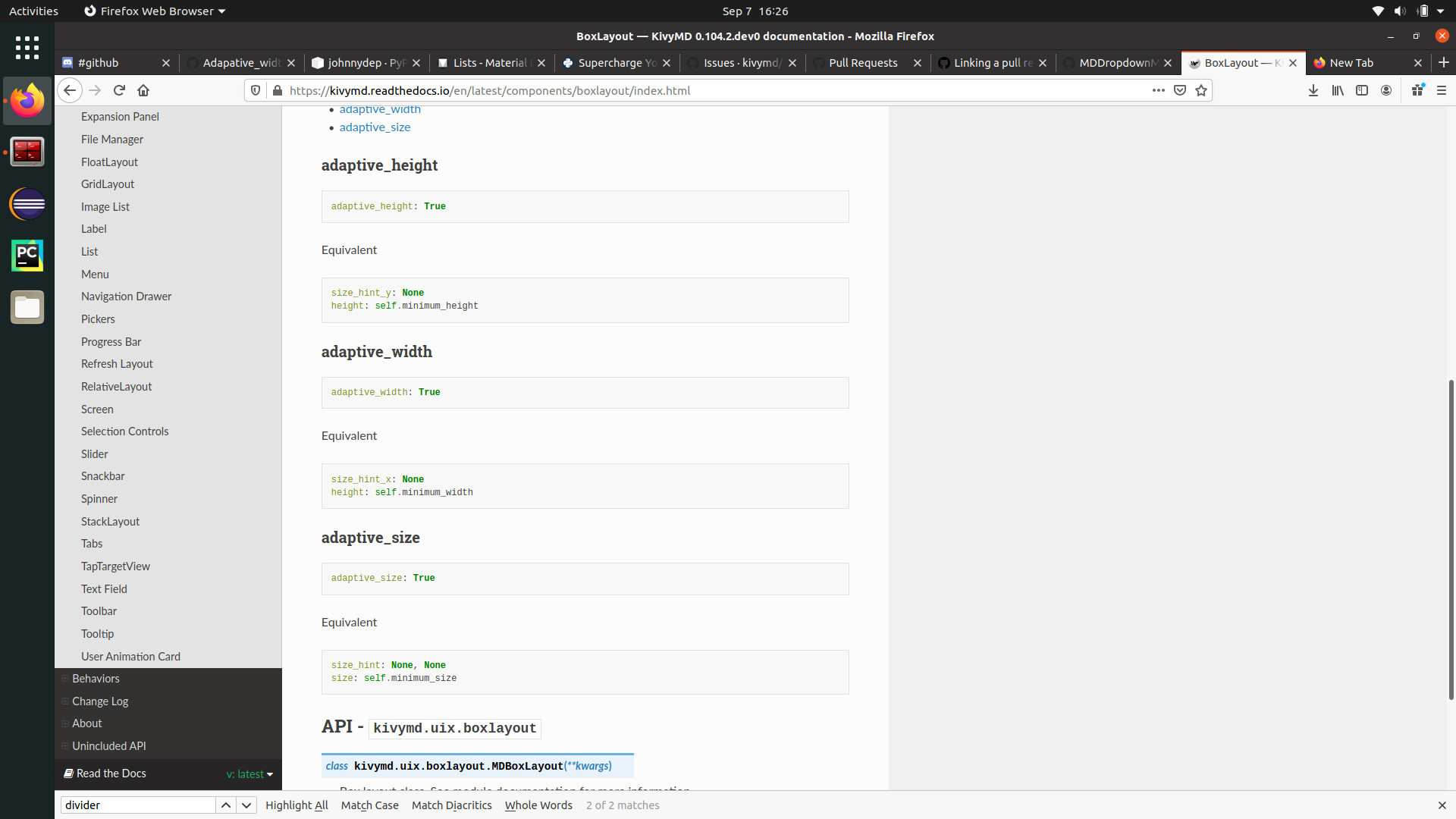Save page to Pocket

tap(1180, 90)
